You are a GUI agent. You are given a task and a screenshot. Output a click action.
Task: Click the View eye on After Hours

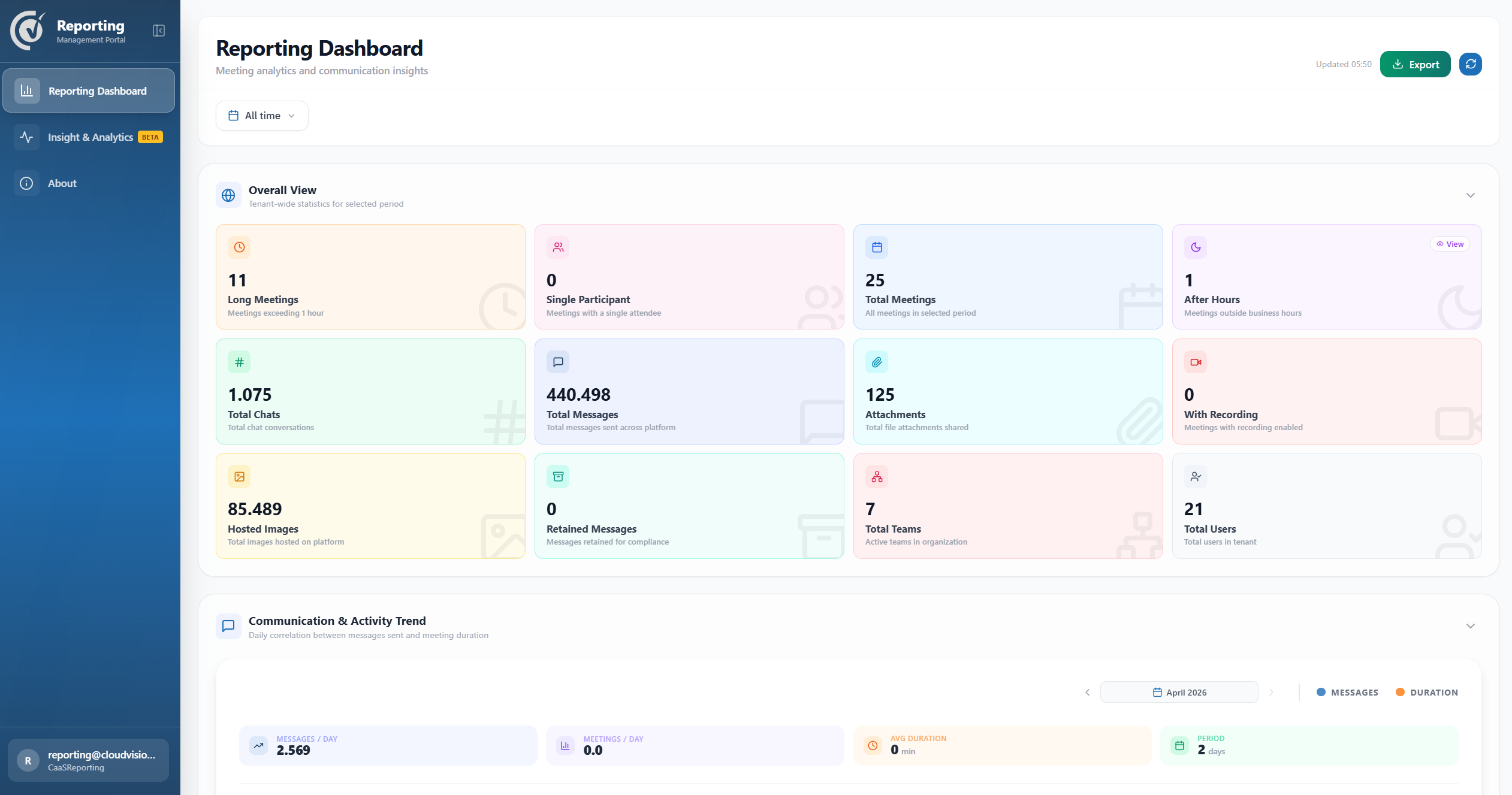click(x=1450, y=244)
